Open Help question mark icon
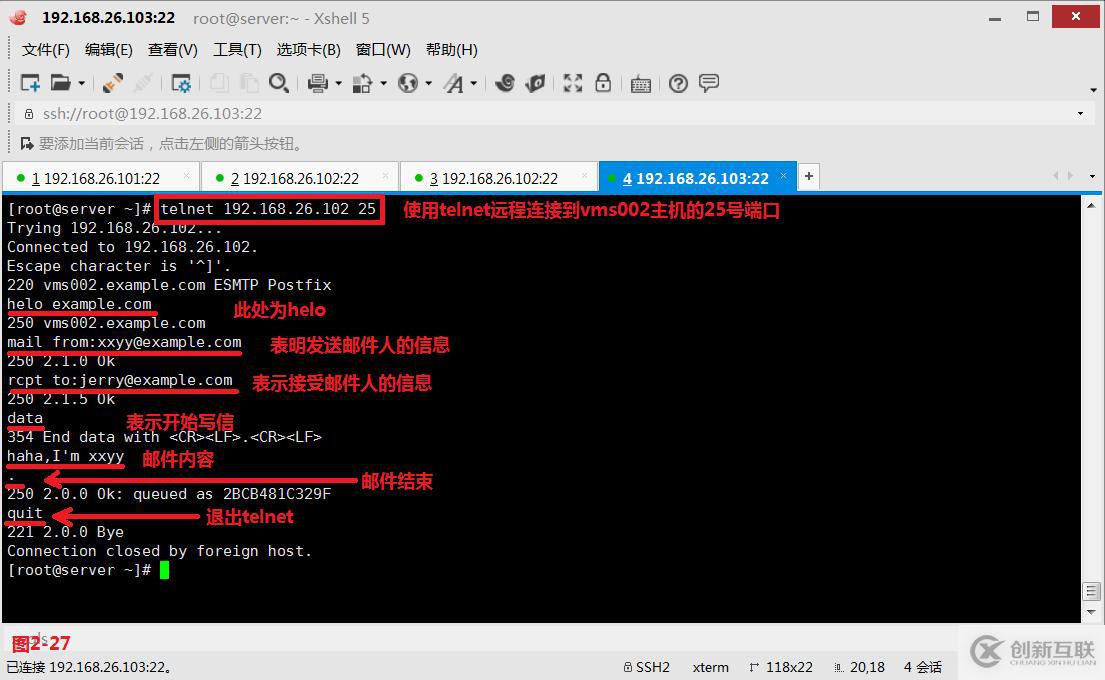 tap(678, 84)
